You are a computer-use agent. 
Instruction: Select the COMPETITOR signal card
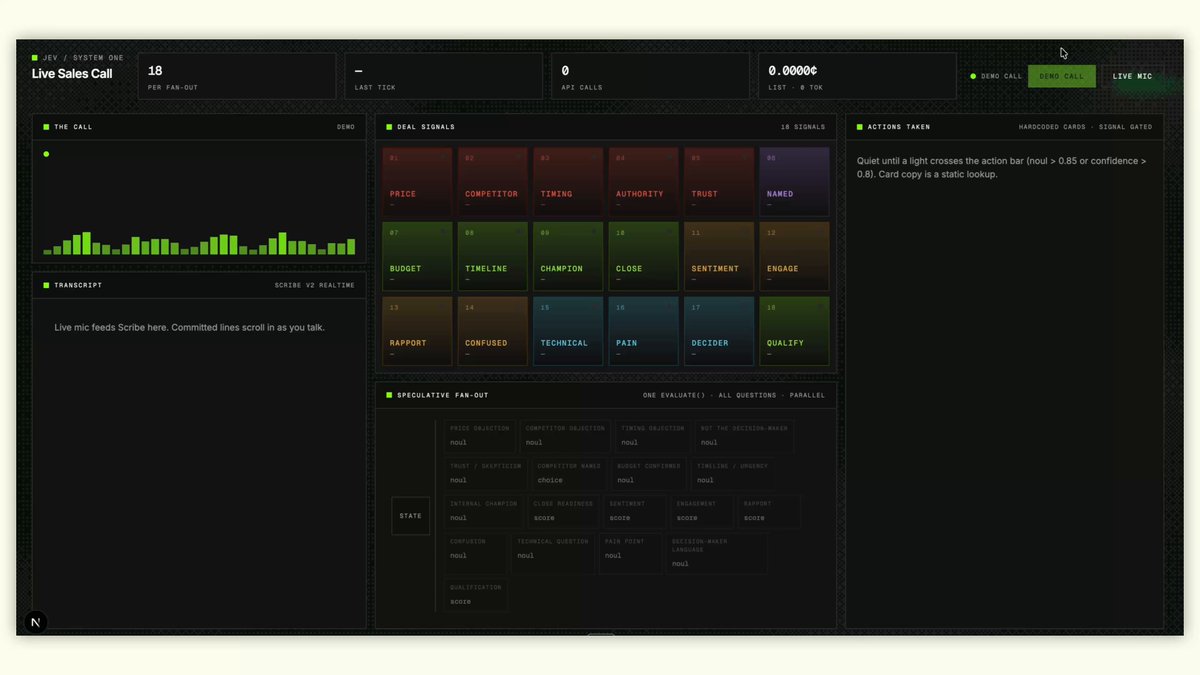coord(492,181)
